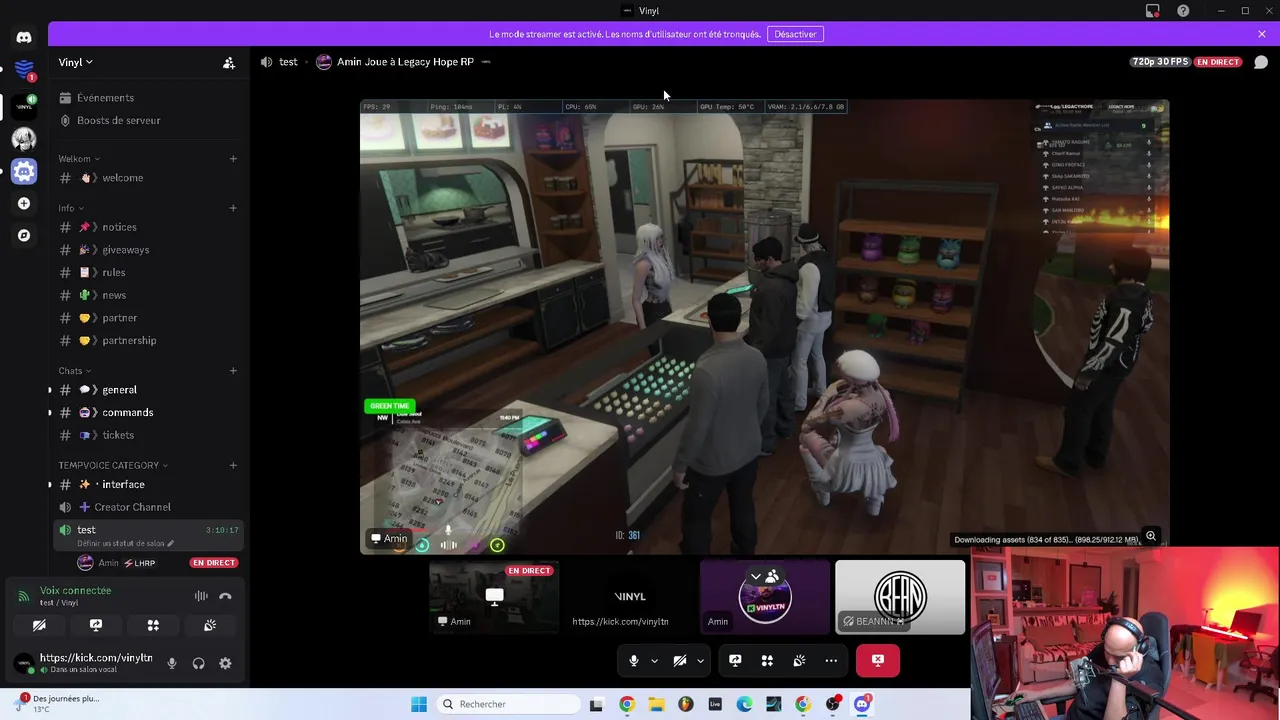Viewport: 1280px width, 720px height.
Task: Join the Creator Channel voice channel
Action: [x=148, y=507]
